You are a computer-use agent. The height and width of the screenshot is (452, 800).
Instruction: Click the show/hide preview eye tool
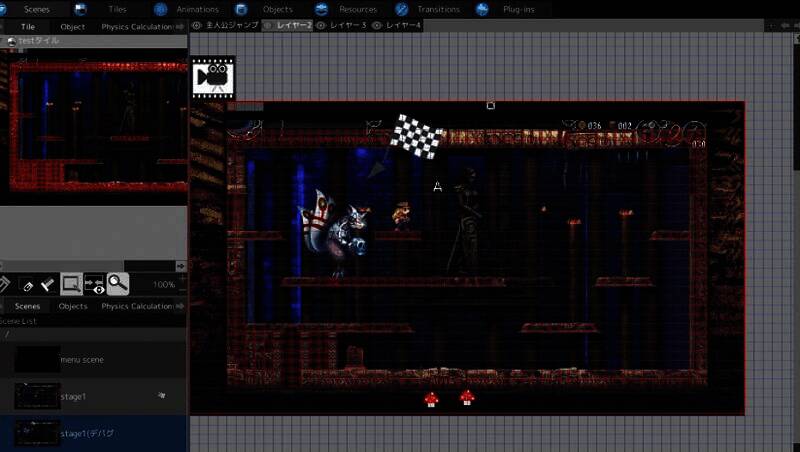point(94,285)
